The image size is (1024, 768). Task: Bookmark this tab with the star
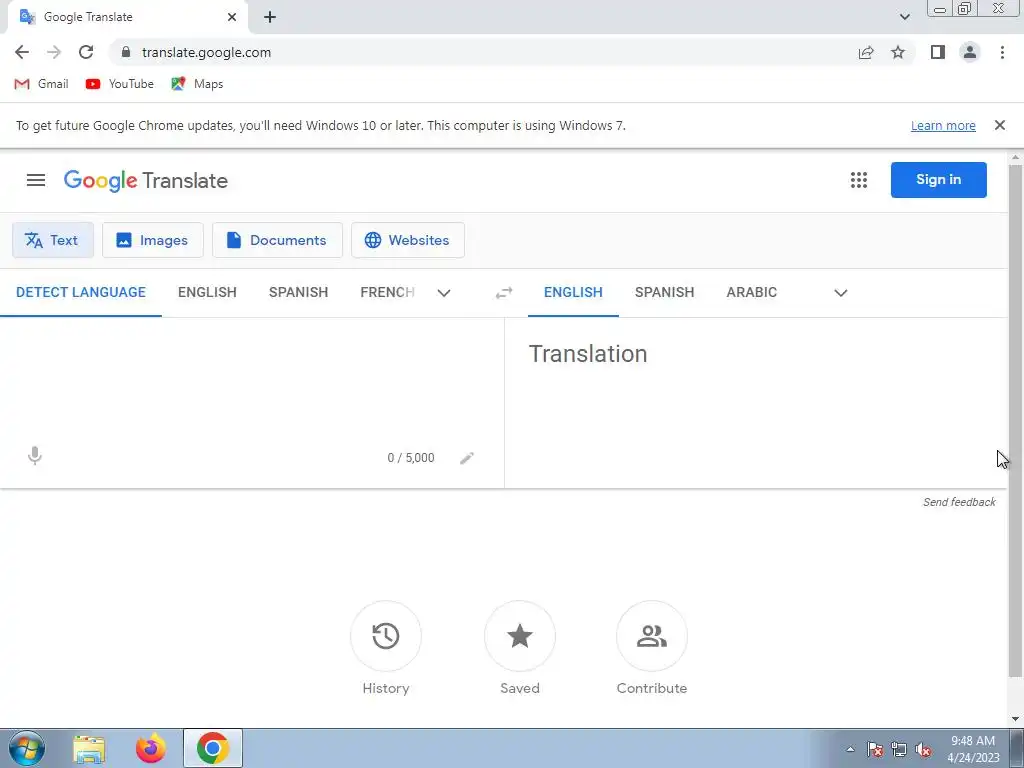[x=898, y=52]
